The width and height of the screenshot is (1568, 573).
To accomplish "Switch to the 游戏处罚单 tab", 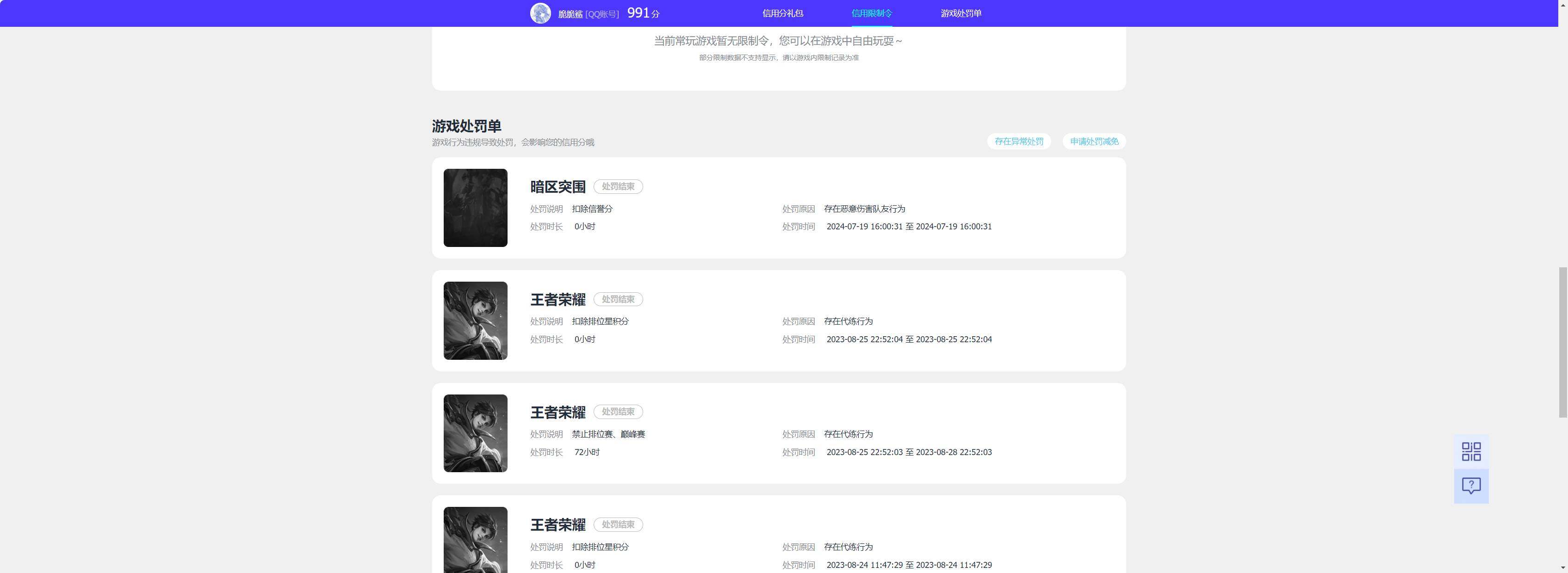I will [961, 13].
